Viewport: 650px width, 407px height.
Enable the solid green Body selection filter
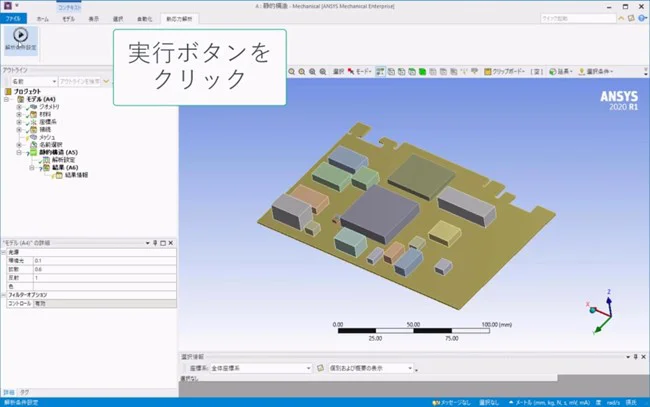tap(422, 72)
